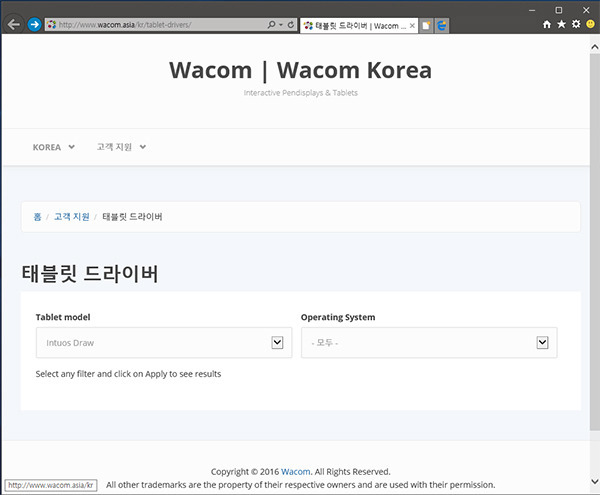The image size is (600, 495).
Task: Open the Home icon in browser toolbar
Action: (x=547, y=24)
